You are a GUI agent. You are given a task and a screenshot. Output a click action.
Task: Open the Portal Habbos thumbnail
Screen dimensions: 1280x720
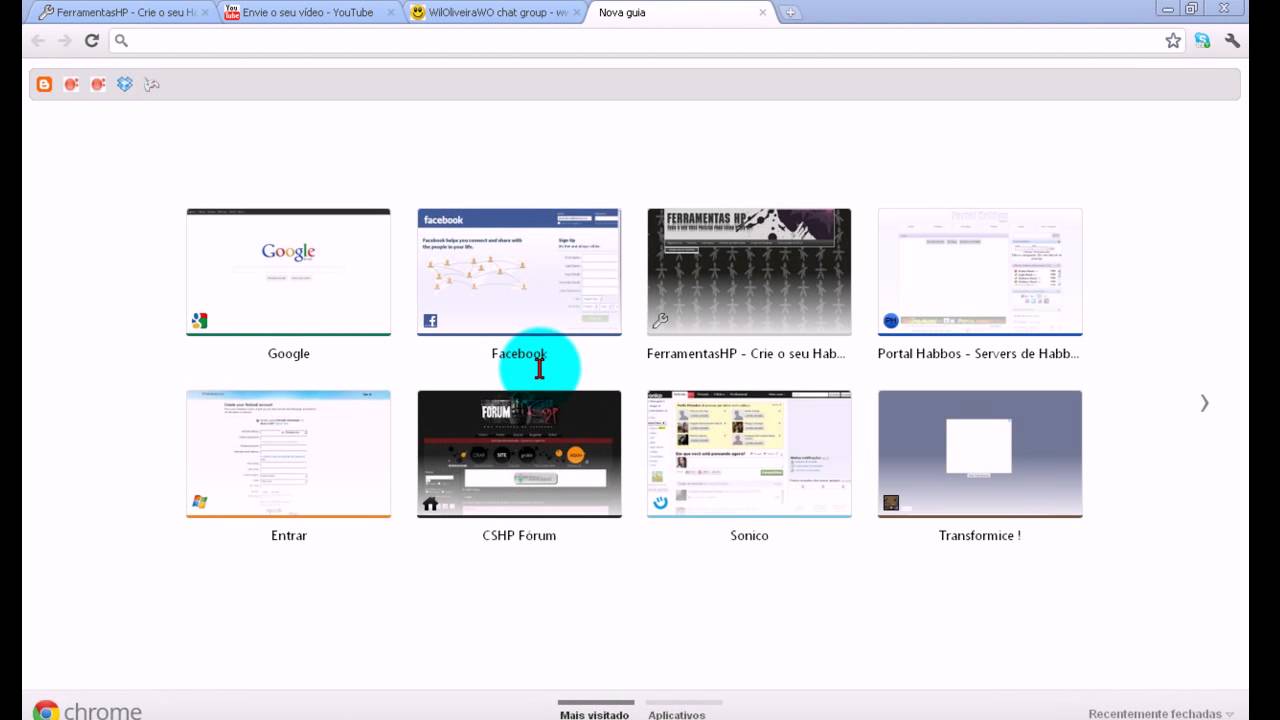[980, 272]
